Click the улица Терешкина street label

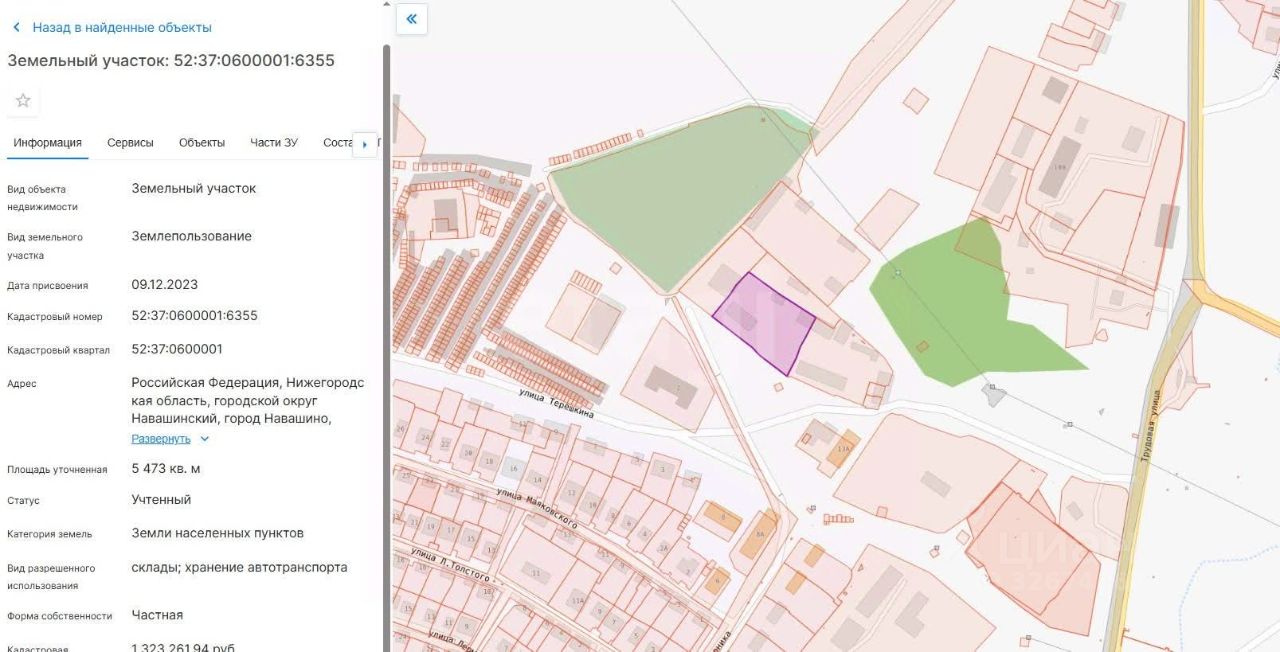(557, 404)
